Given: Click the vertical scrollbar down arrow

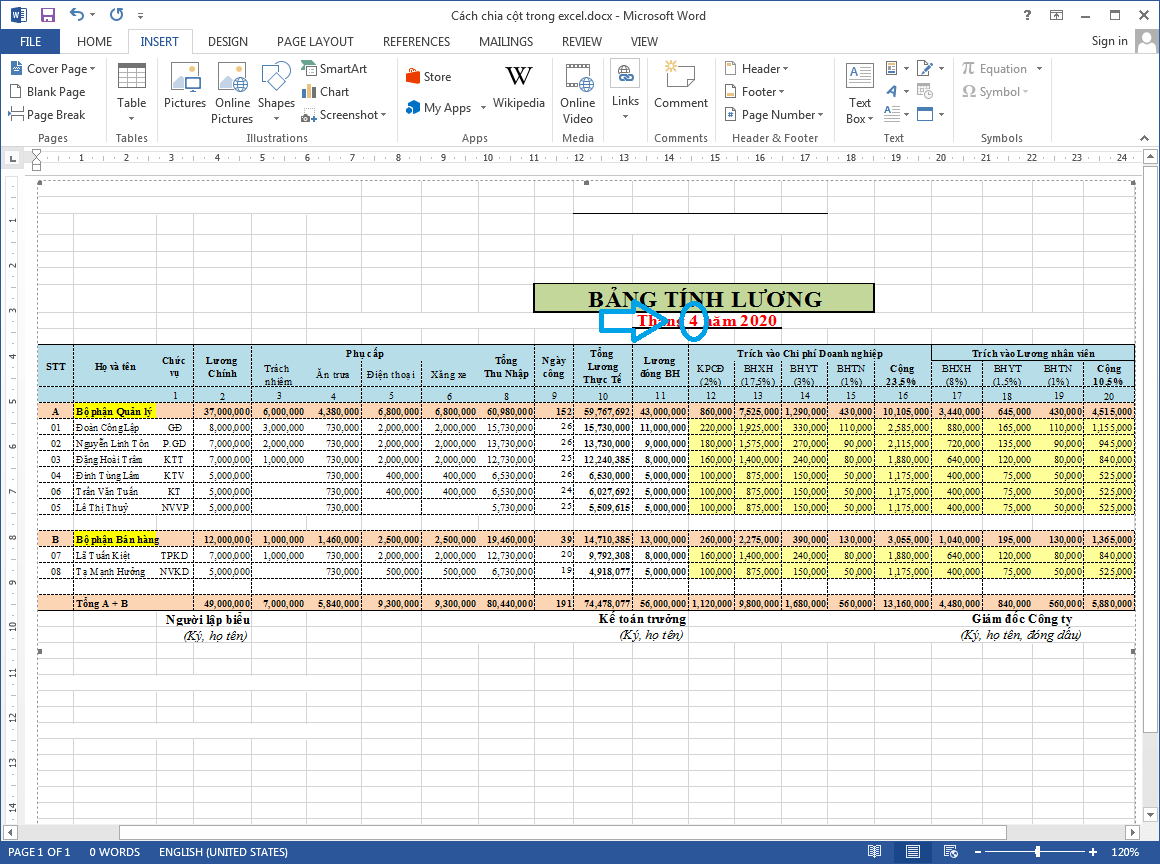Looking at the screenshot, I should click(1150, 814).
